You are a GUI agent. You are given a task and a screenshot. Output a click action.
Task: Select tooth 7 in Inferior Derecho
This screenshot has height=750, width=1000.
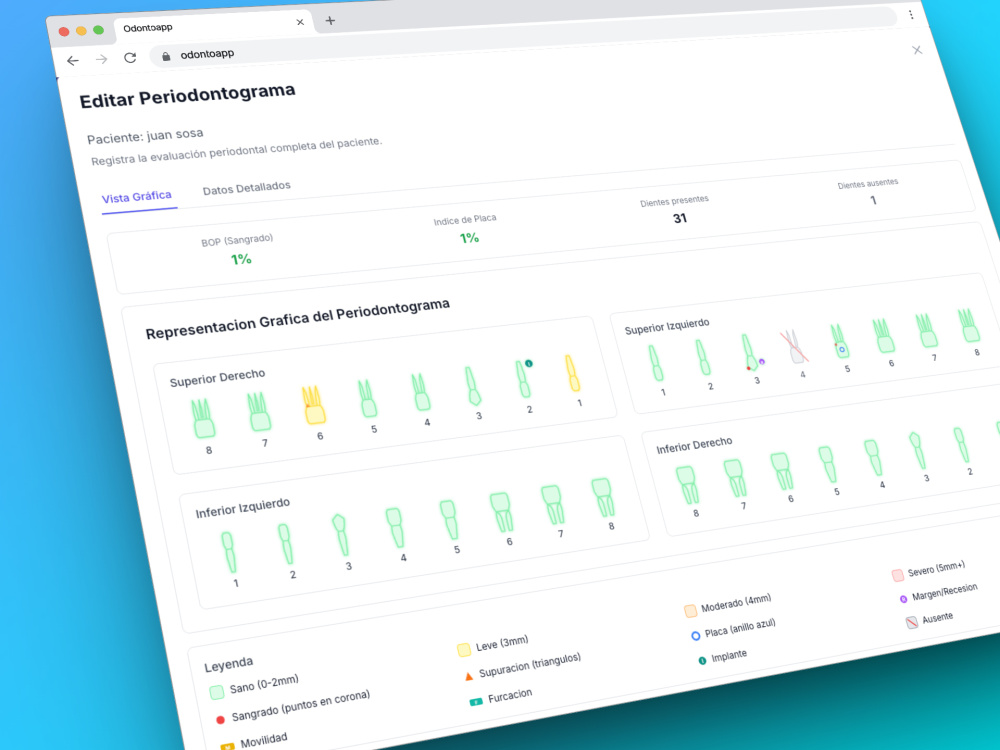tap(735, 478)
